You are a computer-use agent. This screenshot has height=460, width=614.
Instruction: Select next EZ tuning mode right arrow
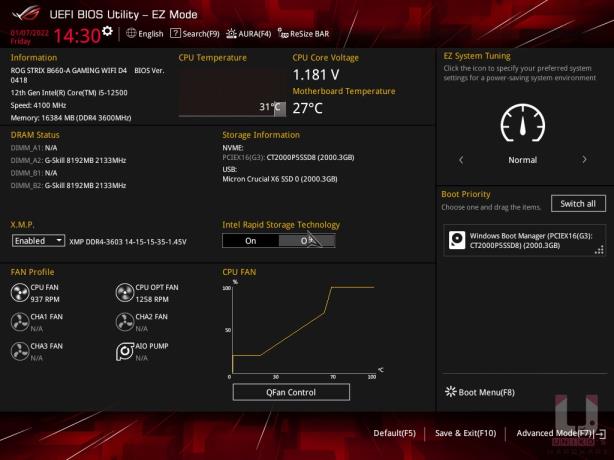[x=584, y=159]
